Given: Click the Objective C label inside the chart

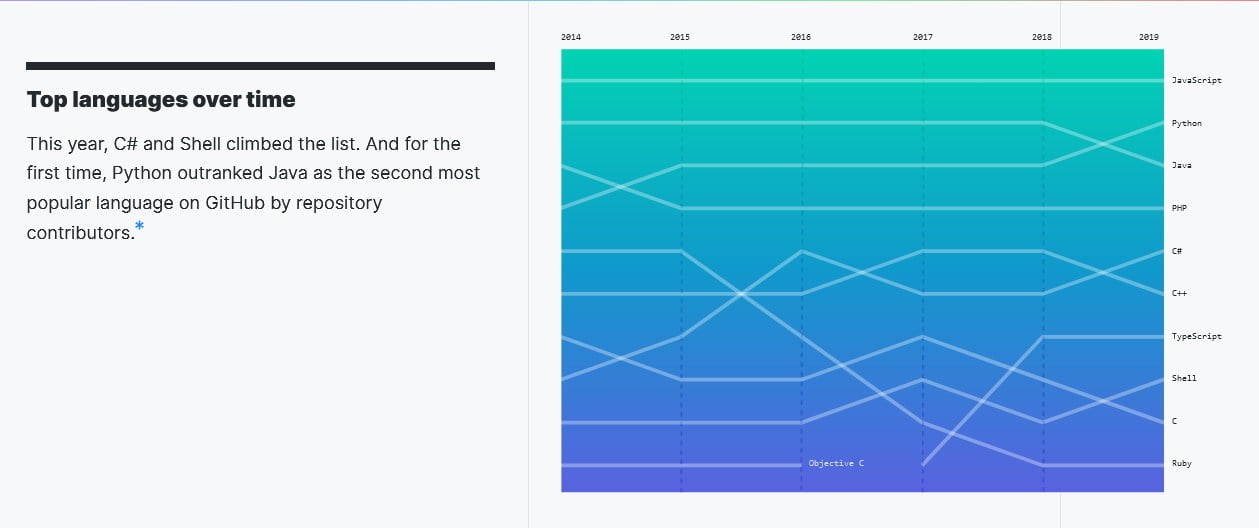Looking at the screenshot, I should 836,463.
